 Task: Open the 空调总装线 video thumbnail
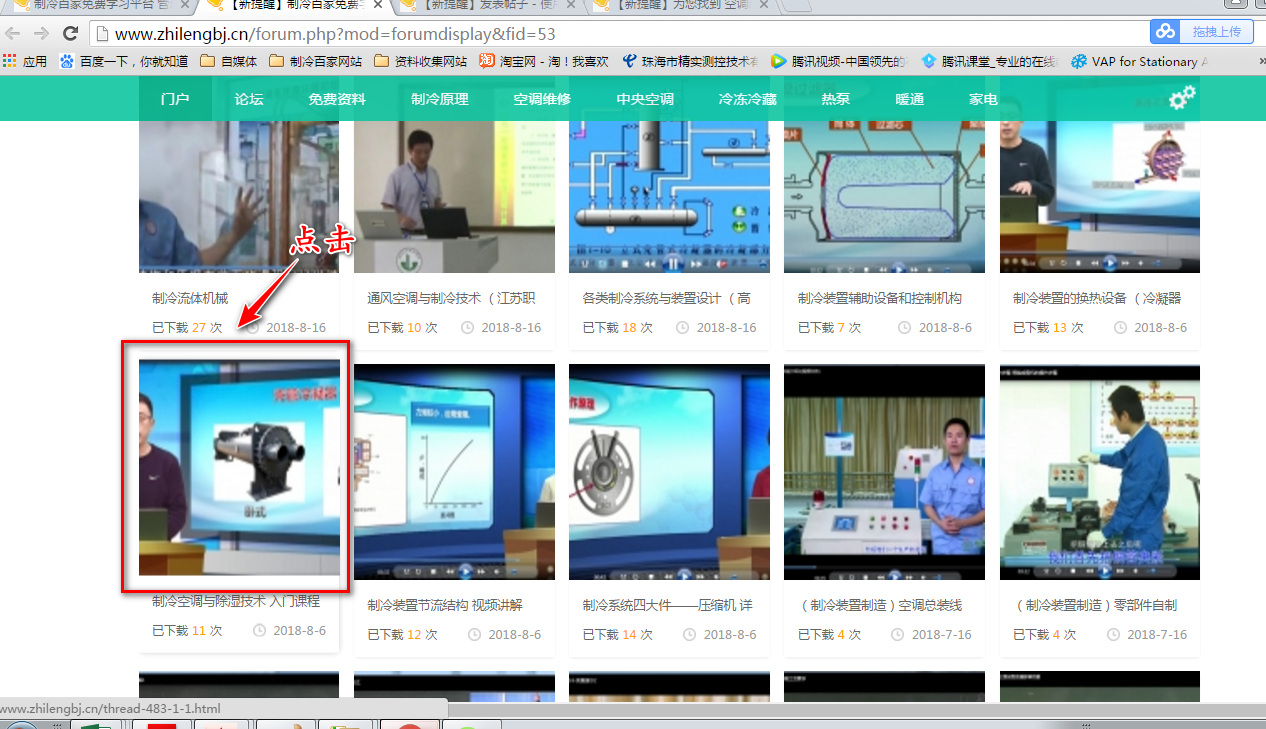click(884, 472)
